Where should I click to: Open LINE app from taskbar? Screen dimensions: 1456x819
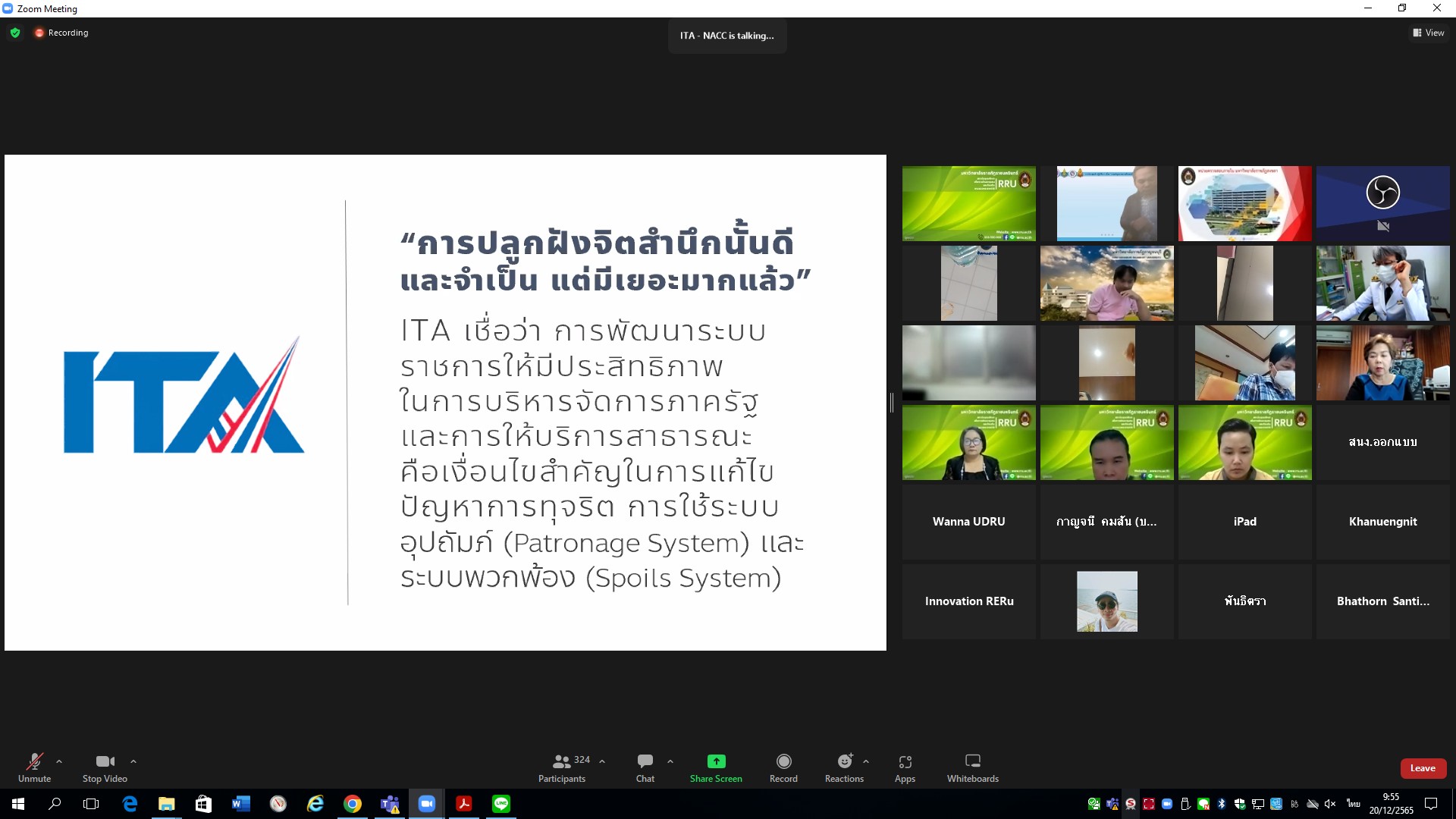point(501,804)
